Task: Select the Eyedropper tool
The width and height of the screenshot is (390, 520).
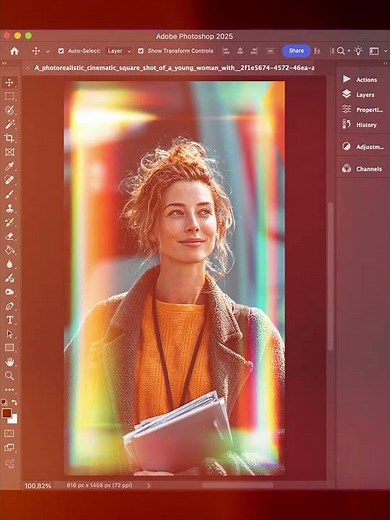Action: tap(9, 166)
